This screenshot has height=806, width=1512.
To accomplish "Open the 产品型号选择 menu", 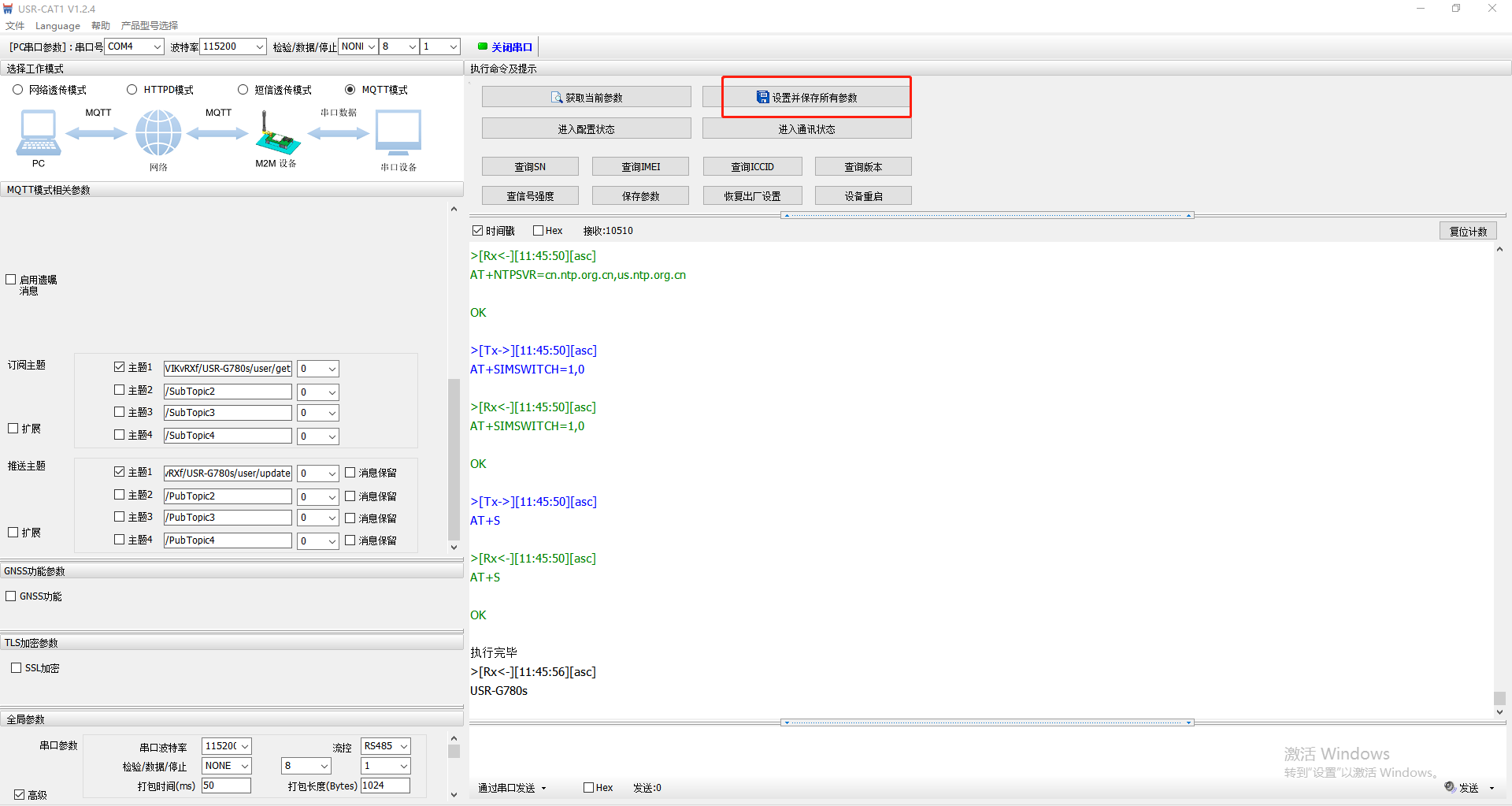I will [149, 26].
